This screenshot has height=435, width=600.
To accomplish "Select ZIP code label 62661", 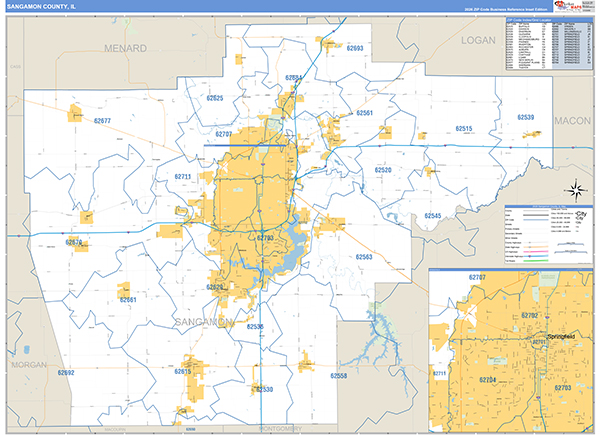I will click(x=128, y=300).
